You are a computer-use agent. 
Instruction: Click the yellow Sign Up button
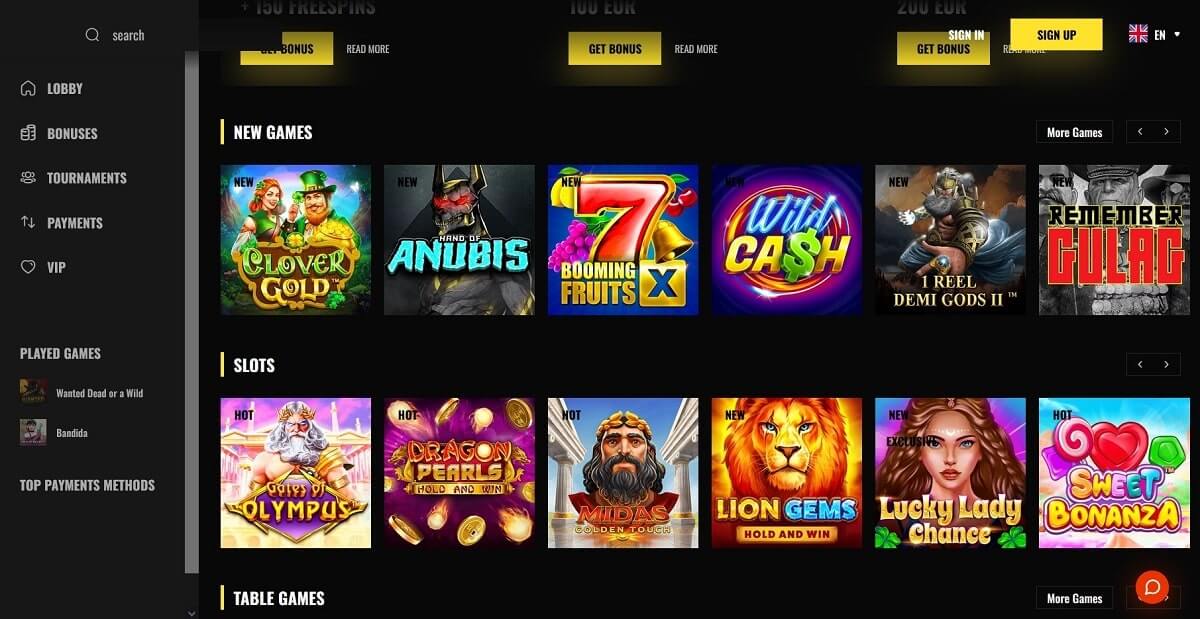1056,35
